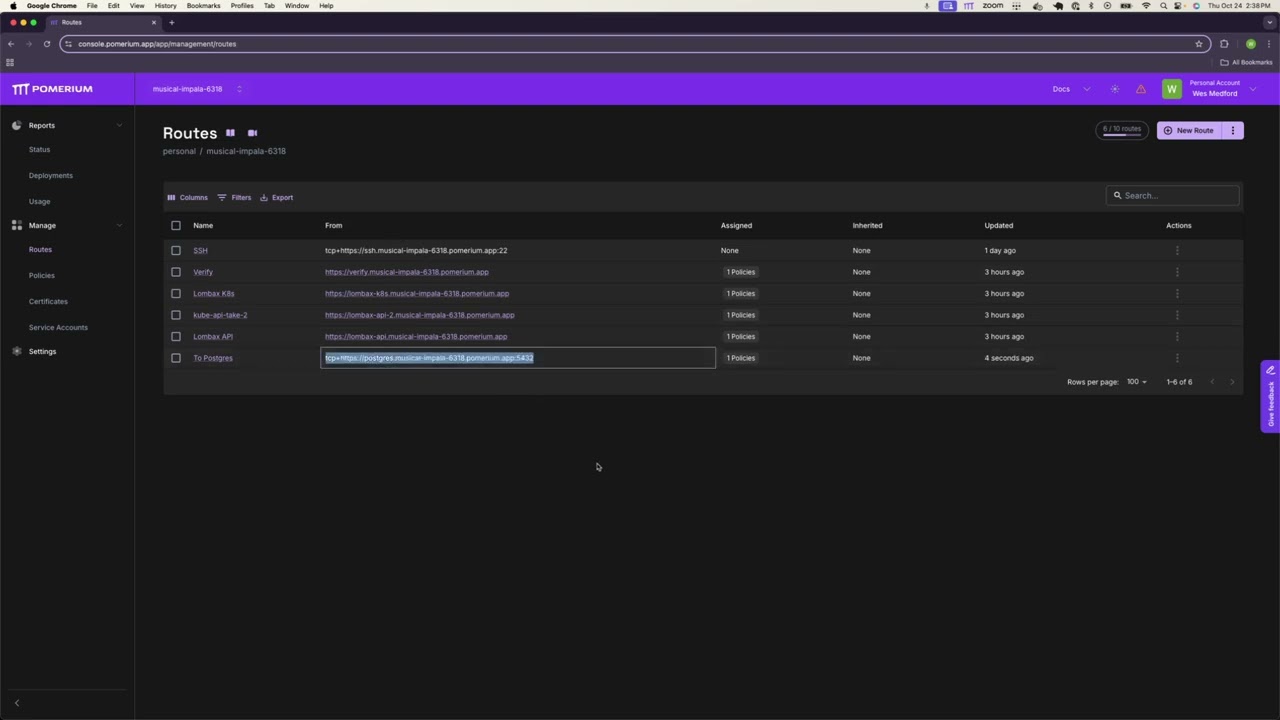Click 1 Policies for Lombax API row
The height and width of the screenshot is (720, 1280).
741,336
